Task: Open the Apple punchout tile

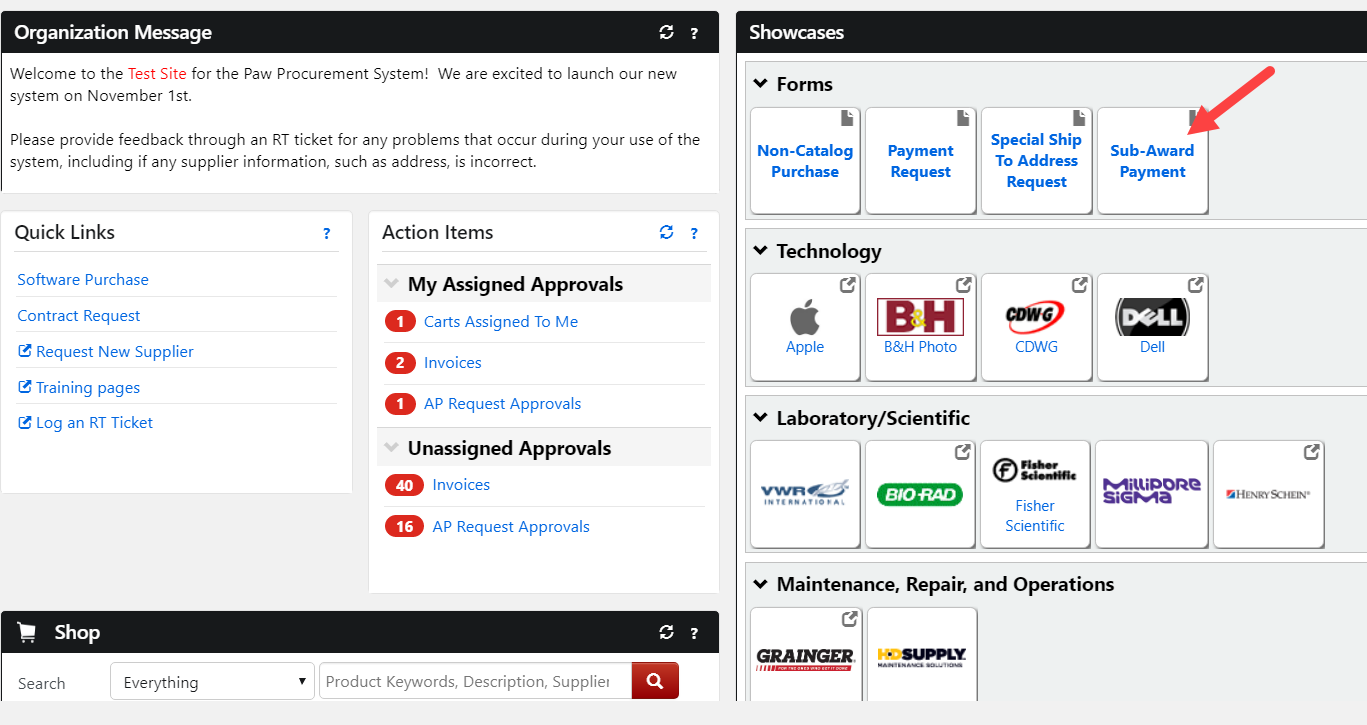Action: coord(805,327)
